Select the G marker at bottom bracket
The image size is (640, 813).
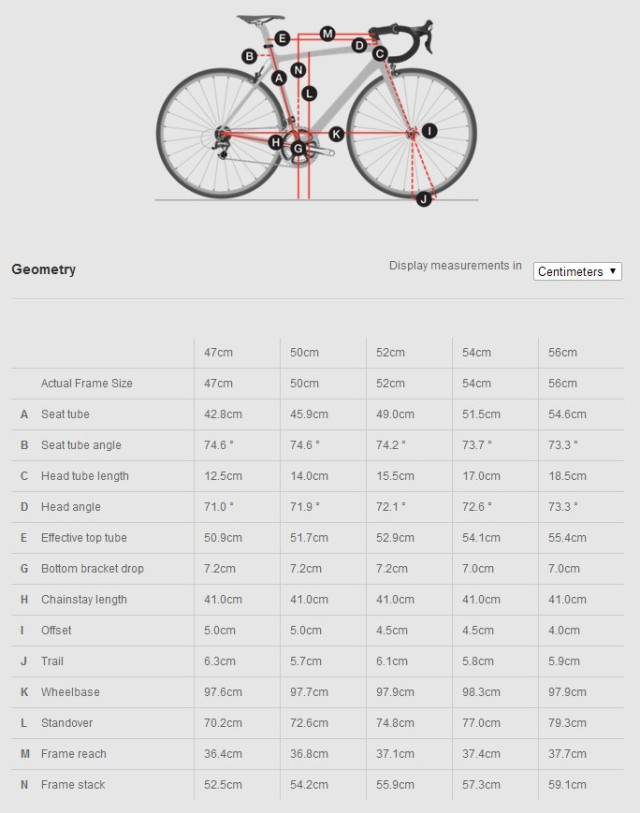coord(297,149)
